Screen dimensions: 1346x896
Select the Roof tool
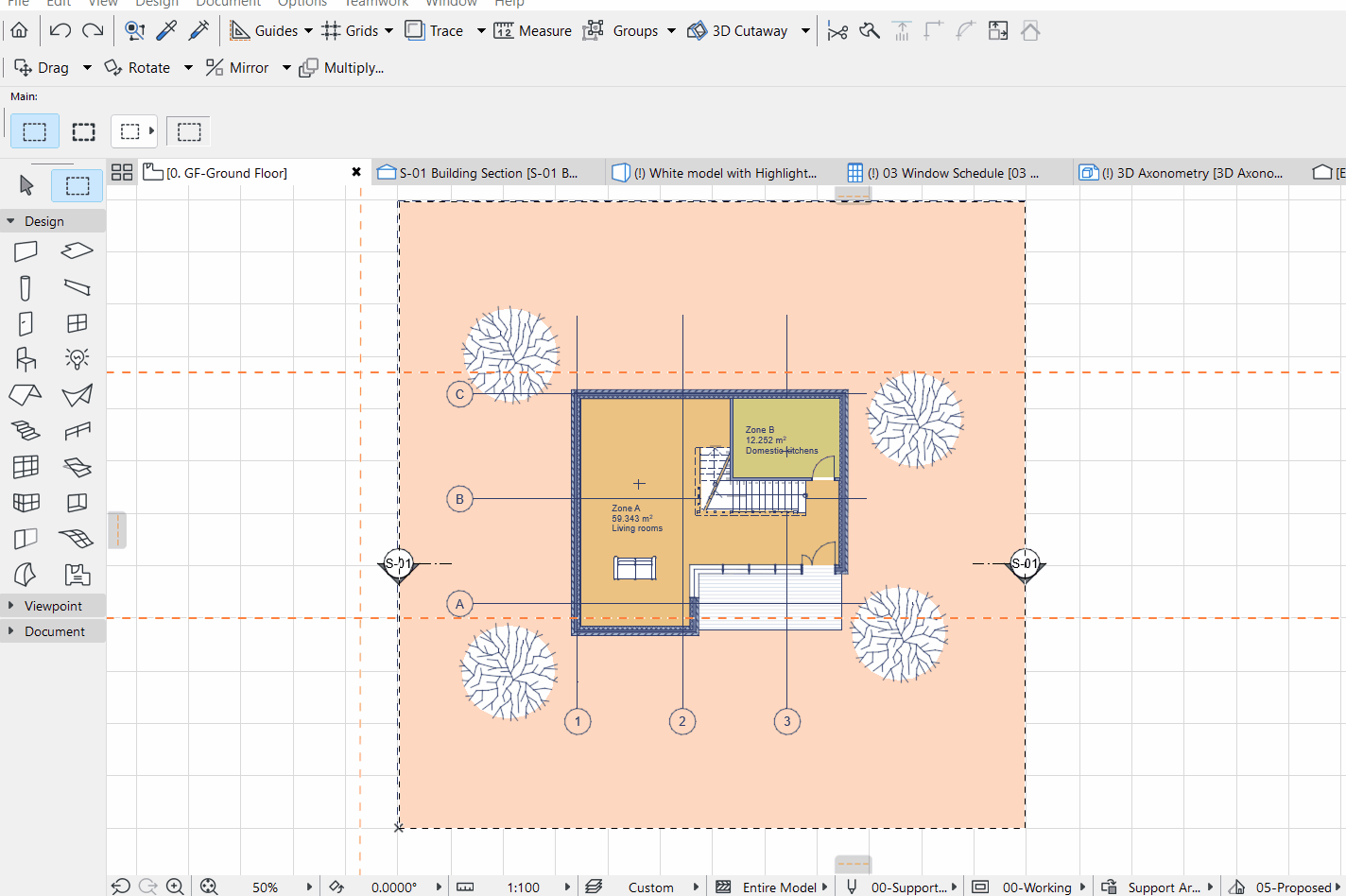[x=26, y=395]
